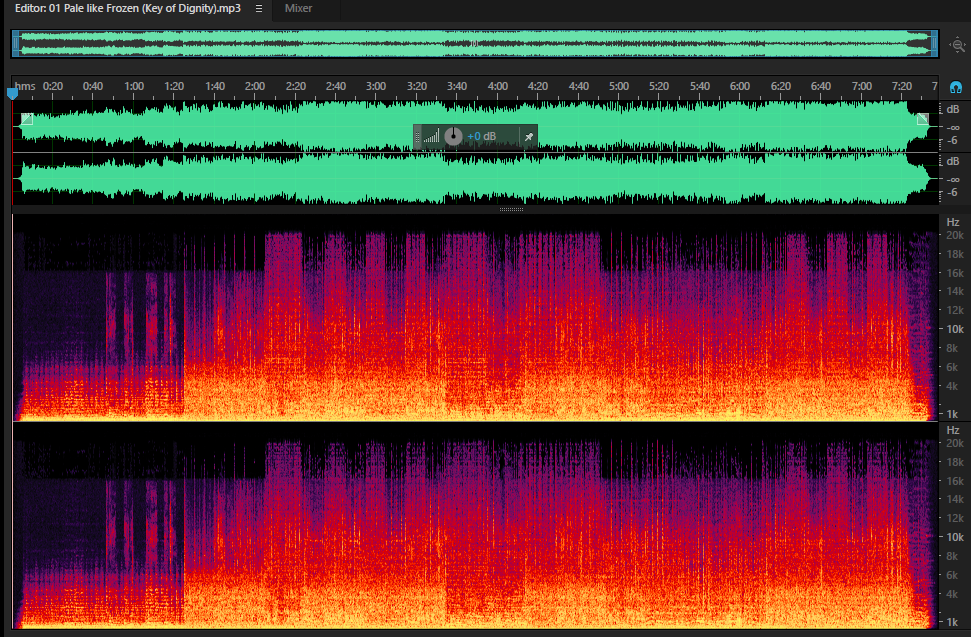Image resolution: width=971 pixels, height=637 pixels.
Task: Switch to the Mixer tab
Action: click(298, 8)
